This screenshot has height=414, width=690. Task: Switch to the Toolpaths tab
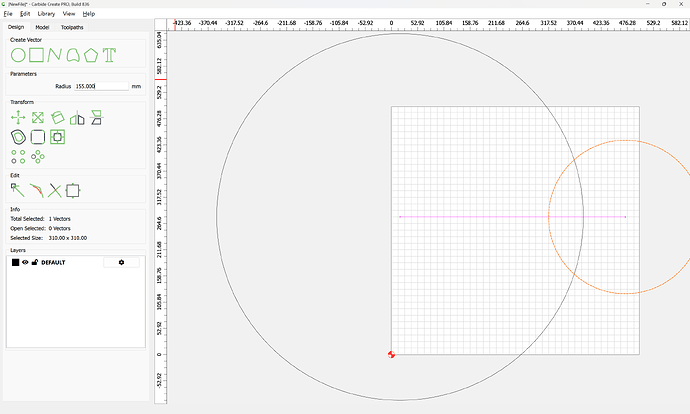tap(72, 27)
